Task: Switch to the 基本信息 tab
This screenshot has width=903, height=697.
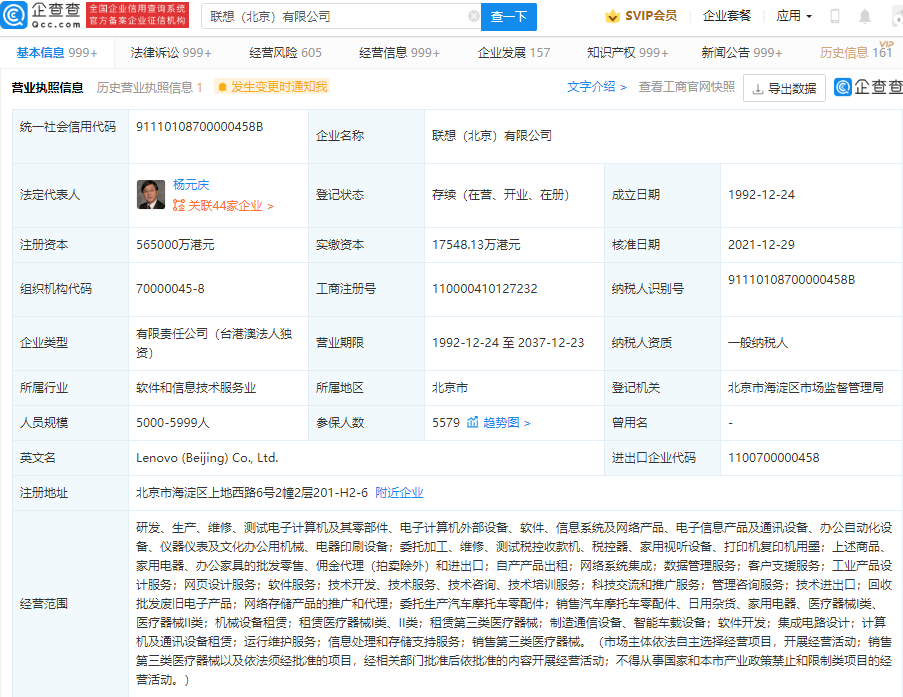Action: [x=56, y=53]
